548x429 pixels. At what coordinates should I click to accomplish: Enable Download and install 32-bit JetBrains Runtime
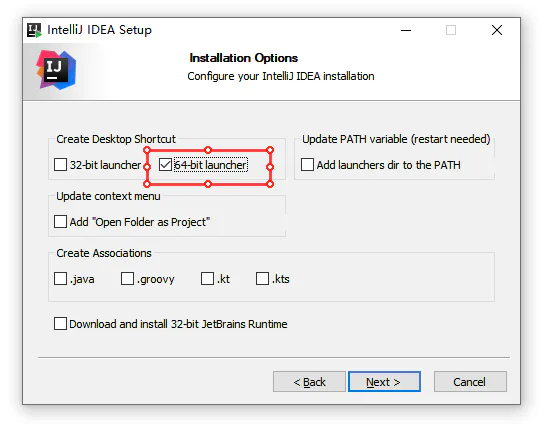point(60,323)
